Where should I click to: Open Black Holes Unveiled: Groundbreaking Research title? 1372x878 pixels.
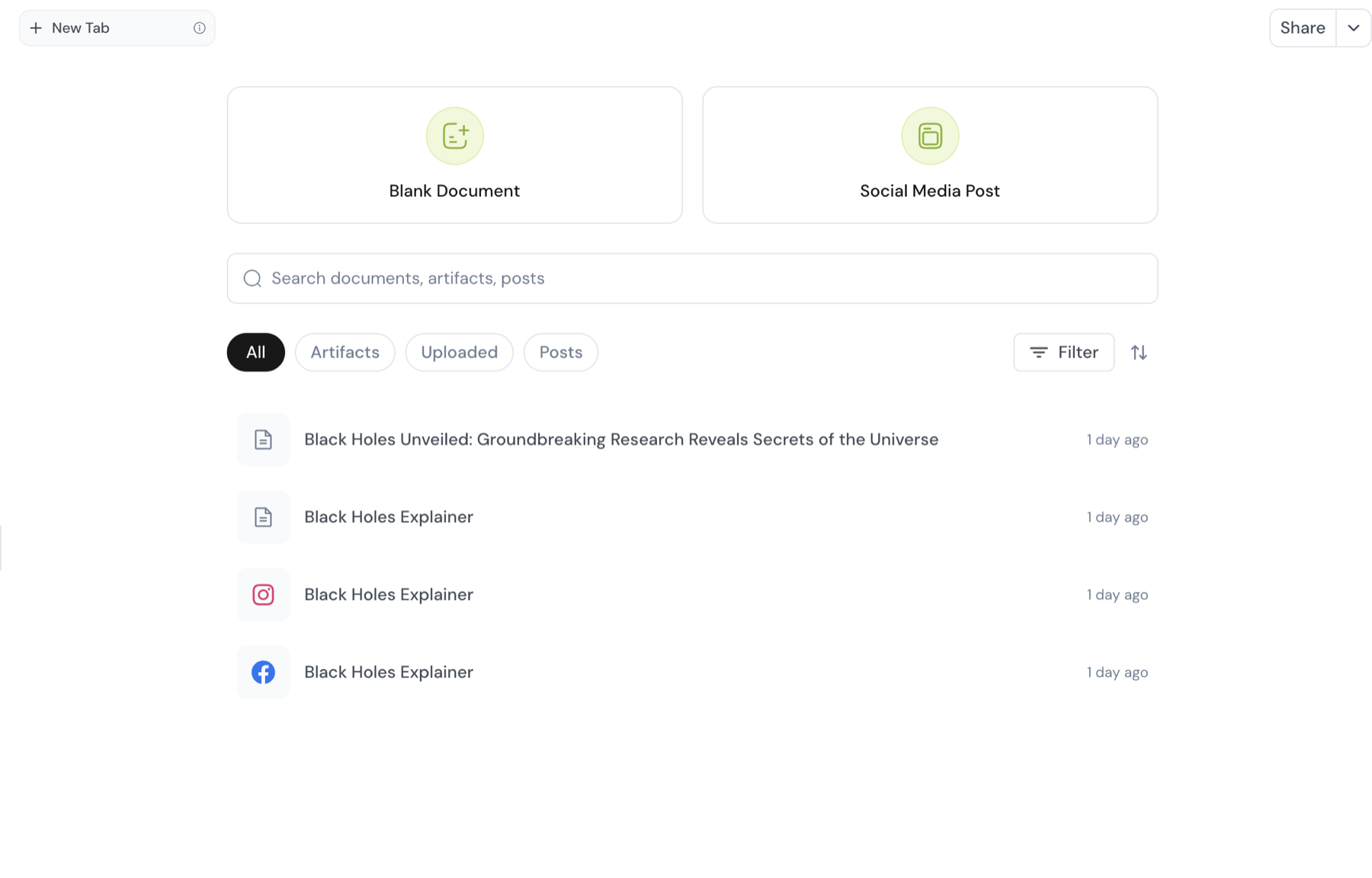621,440
